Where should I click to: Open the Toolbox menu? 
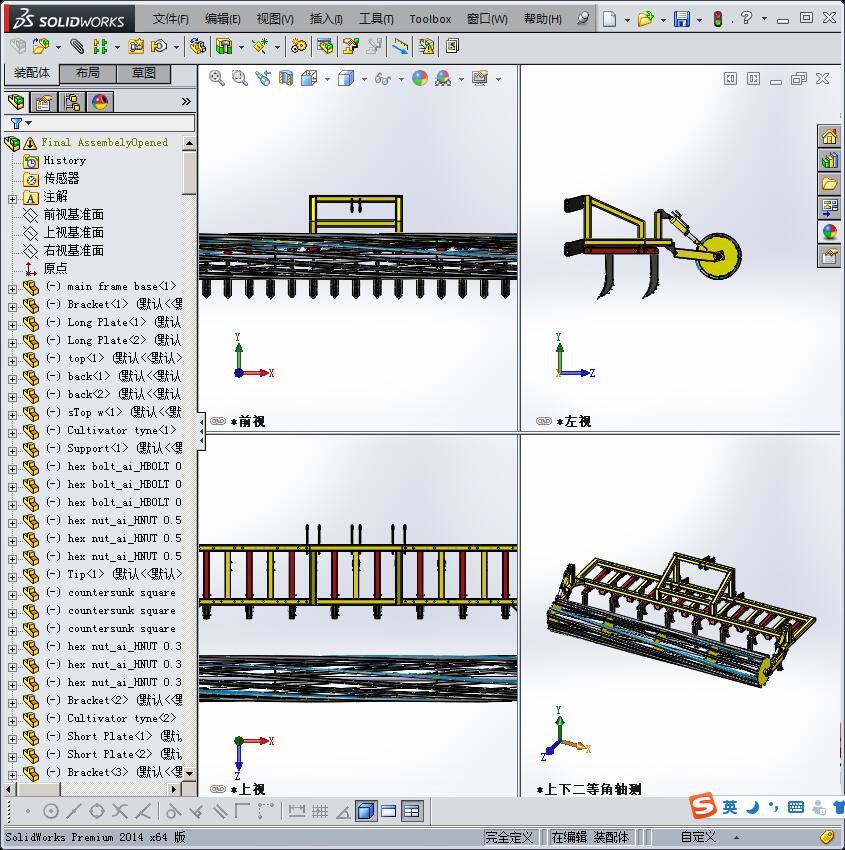point(430,19)
